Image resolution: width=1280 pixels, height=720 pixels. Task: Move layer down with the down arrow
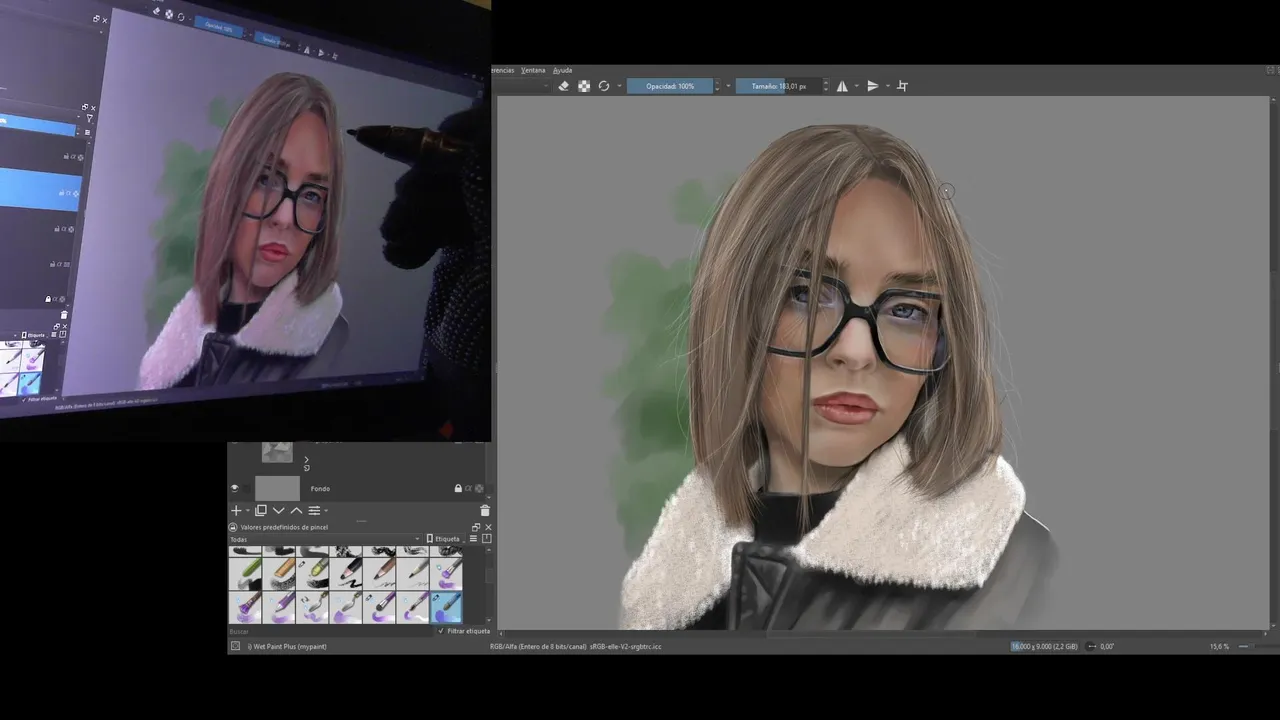[278, 511]
